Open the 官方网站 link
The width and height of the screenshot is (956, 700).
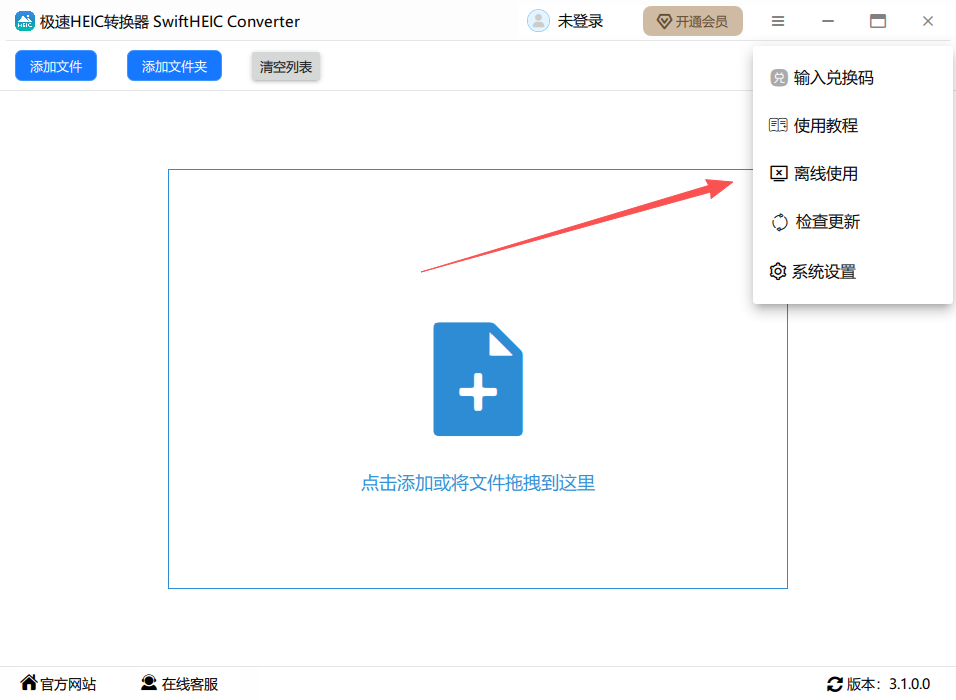tap(68, 684)
